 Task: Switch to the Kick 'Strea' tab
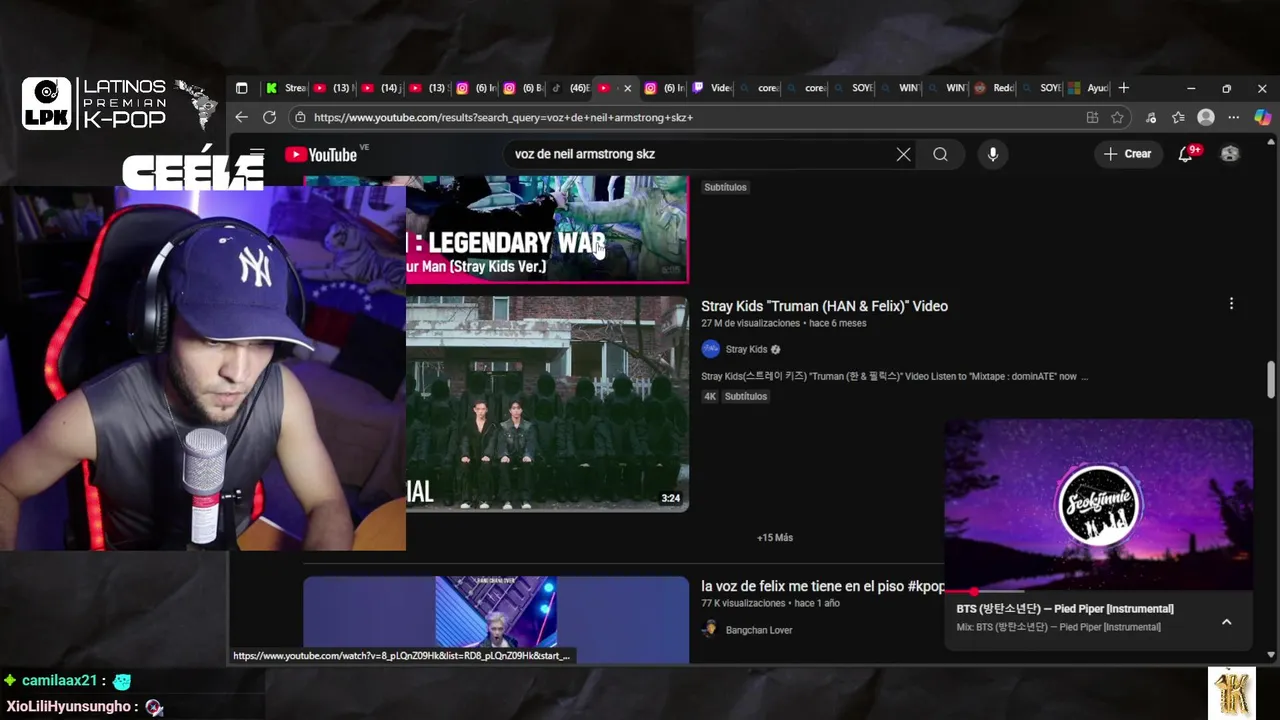[x=286, y=88]
